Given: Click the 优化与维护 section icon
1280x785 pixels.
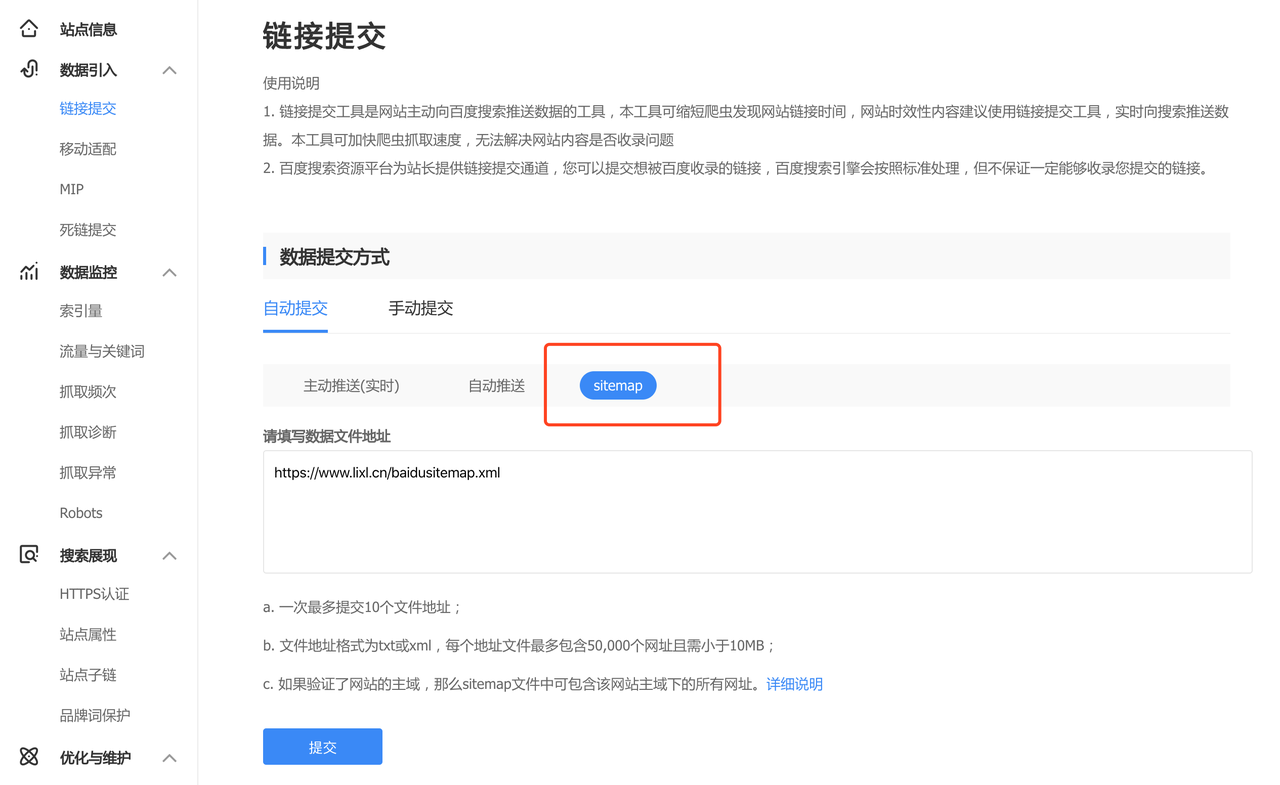Looking at the screenshot, I should pos(29,757).
